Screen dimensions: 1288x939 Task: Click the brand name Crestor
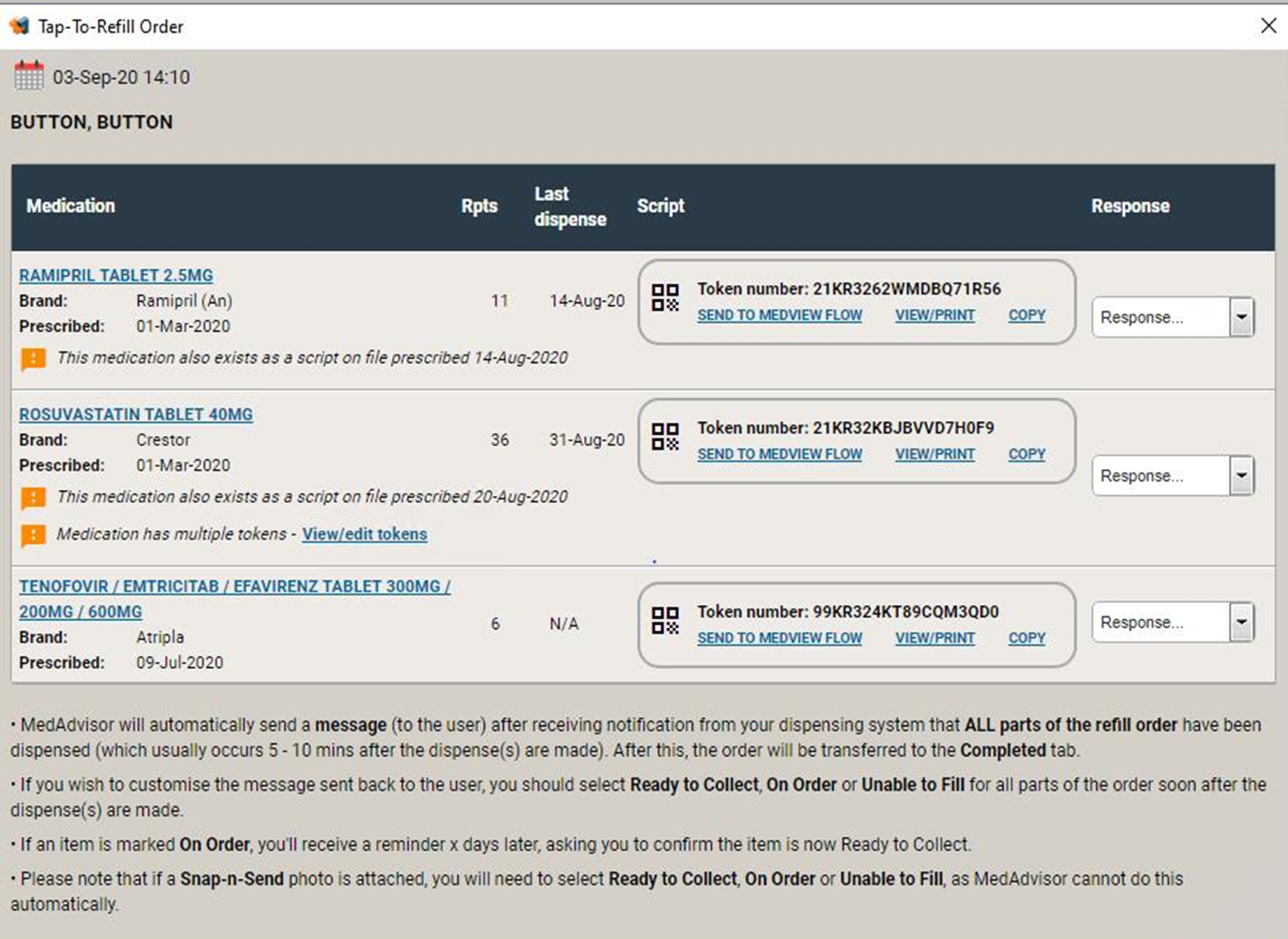pos(163,440)
